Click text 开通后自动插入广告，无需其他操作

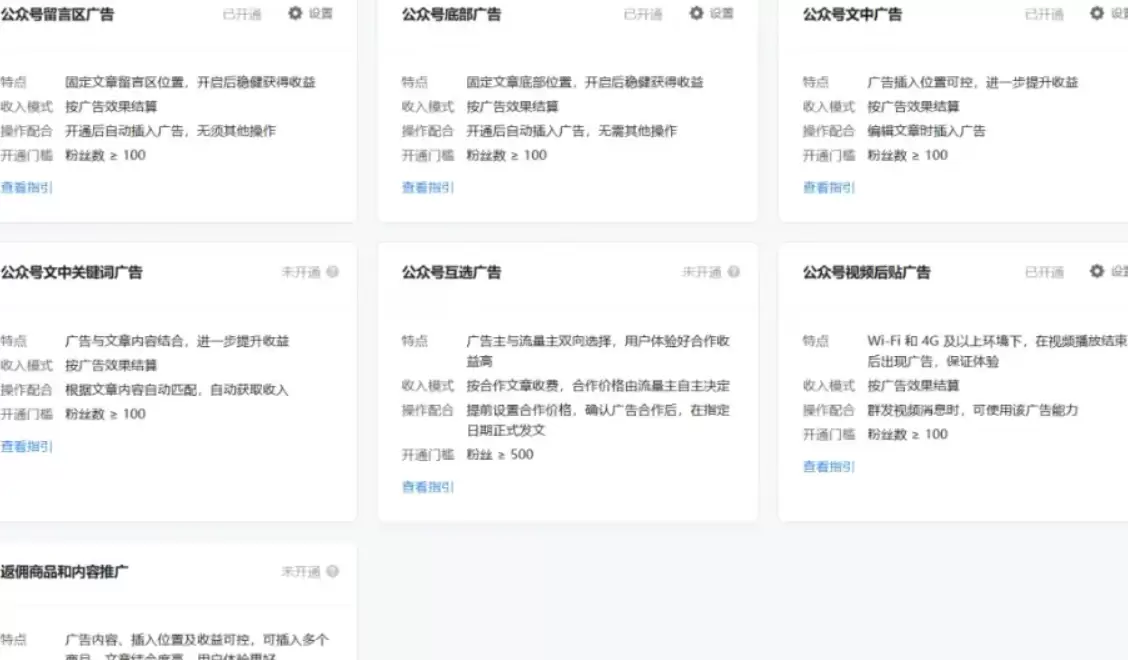click(x=571, y=131)
